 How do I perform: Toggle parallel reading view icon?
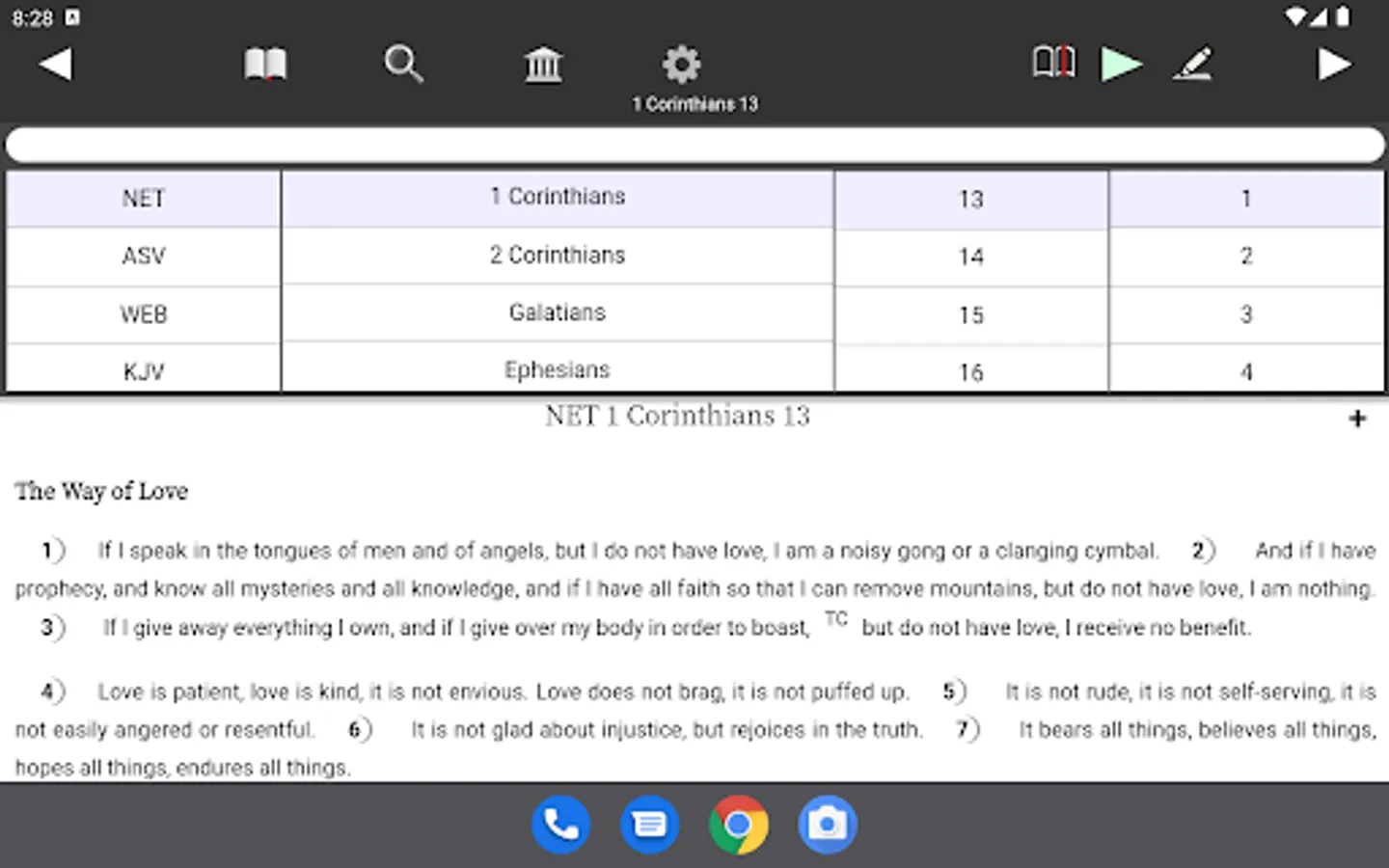pos(1054,63)
